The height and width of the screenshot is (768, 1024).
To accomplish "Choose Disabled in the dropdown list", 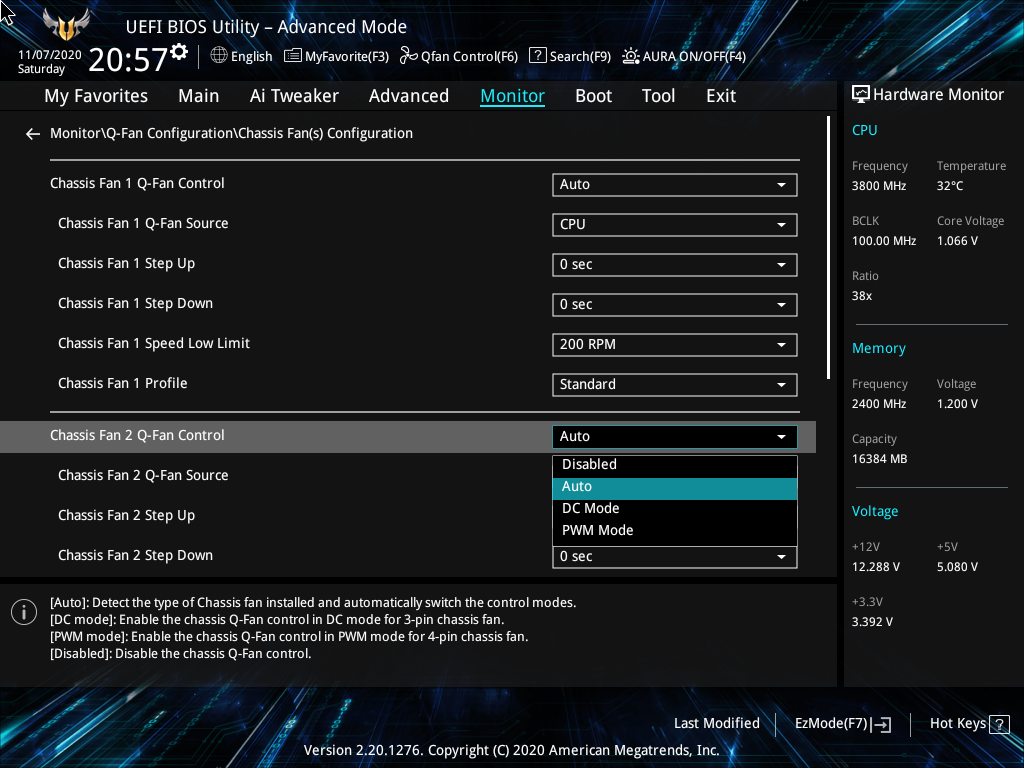I will tap(675, 464).
